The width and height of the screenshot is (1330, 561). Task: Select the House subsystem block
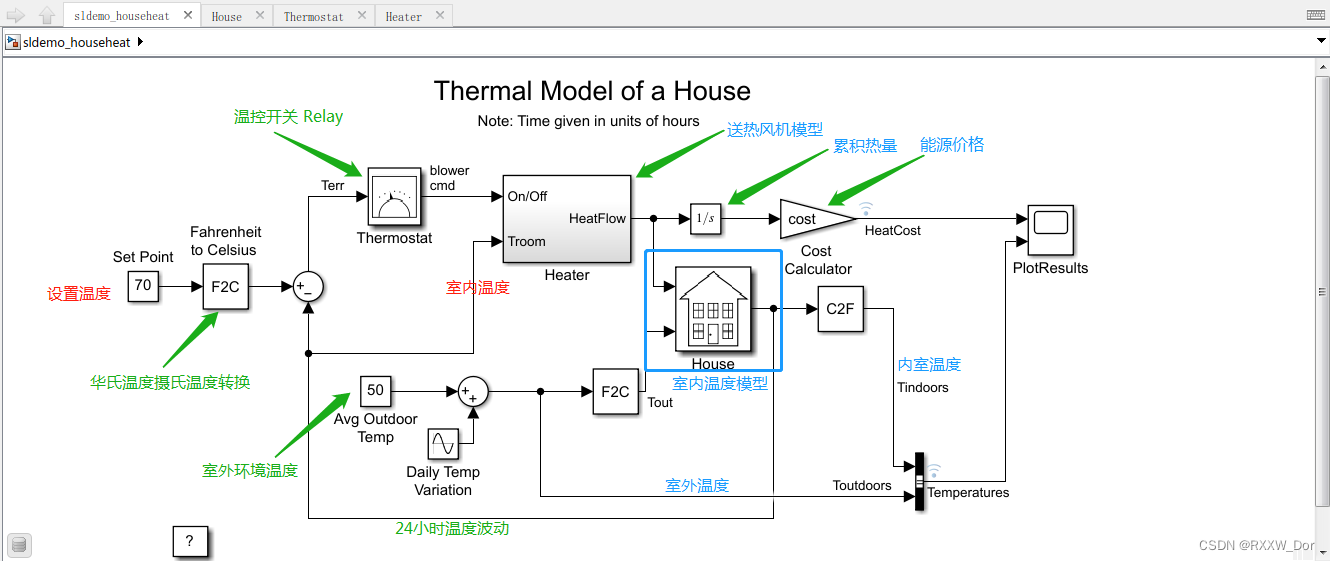click(x=713, y=310)
